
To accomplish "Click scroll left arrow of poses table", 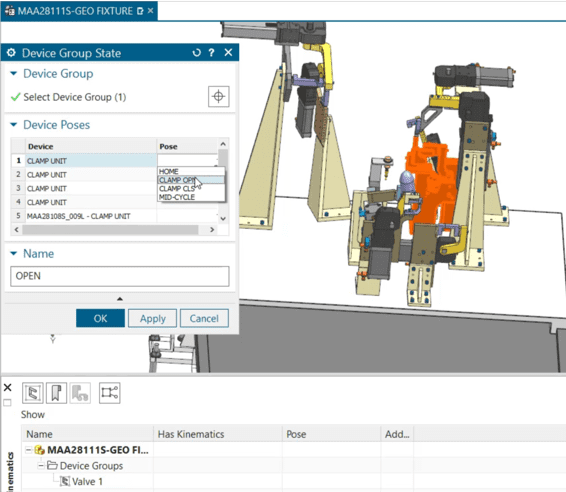I will tap(16, 230).
